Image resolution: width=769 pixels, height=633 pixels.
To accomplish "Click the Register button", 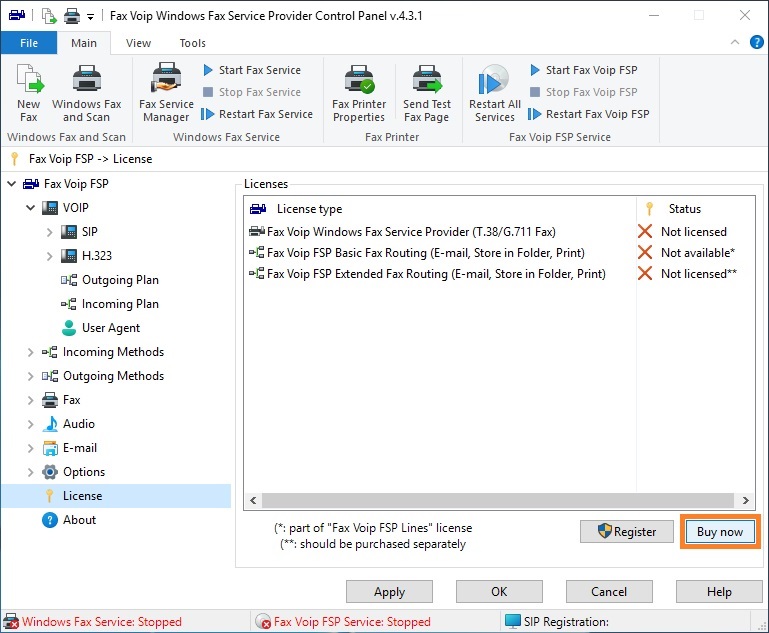I will coord(627,532).
